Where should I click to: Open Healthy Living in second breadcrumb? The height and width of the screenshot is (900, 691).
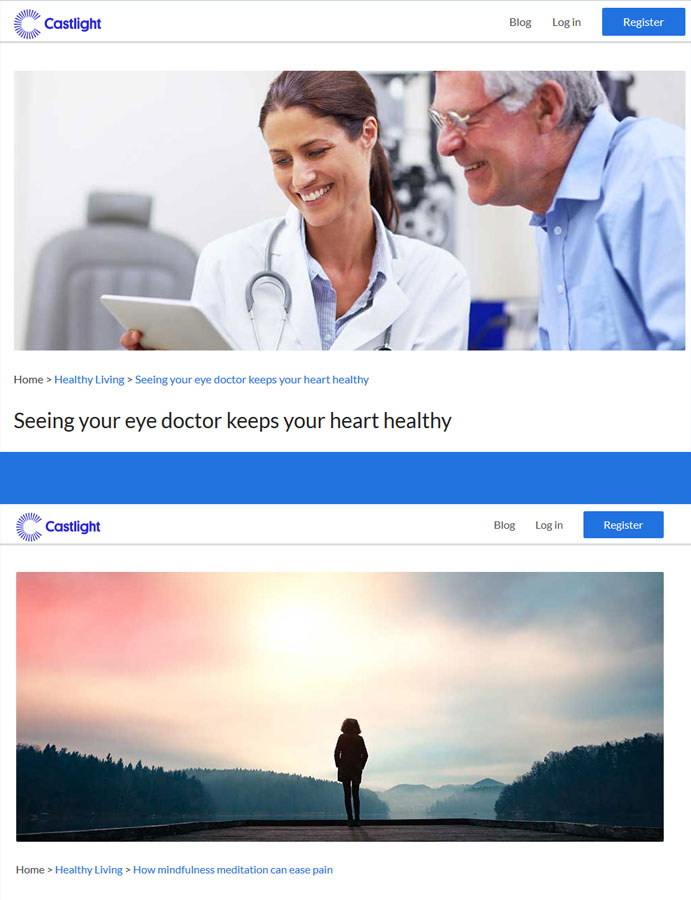pyautogui.click(x=89, y=870)
